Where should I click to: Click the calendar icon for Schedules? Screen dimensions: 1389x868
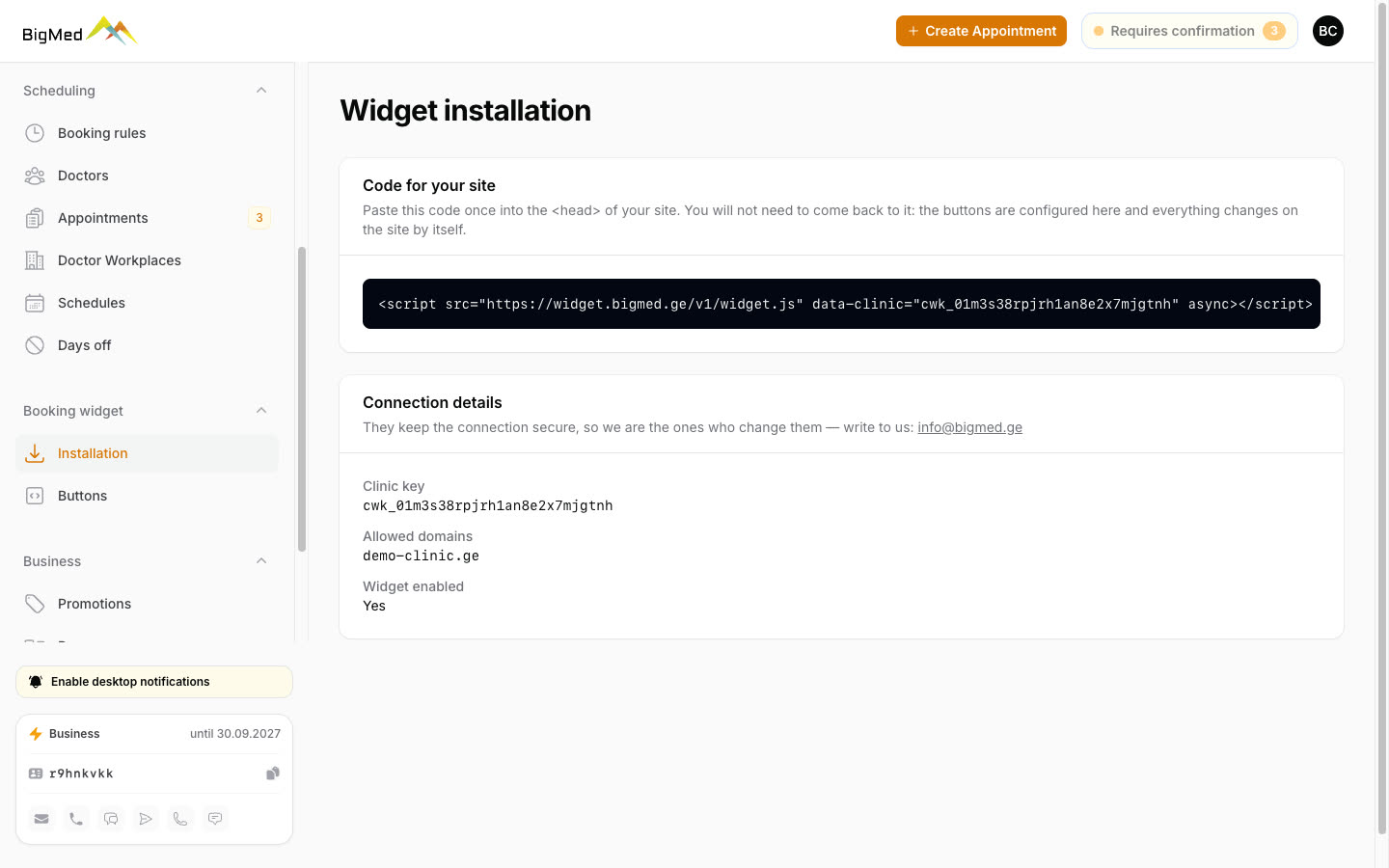click(x=35, y=303)
